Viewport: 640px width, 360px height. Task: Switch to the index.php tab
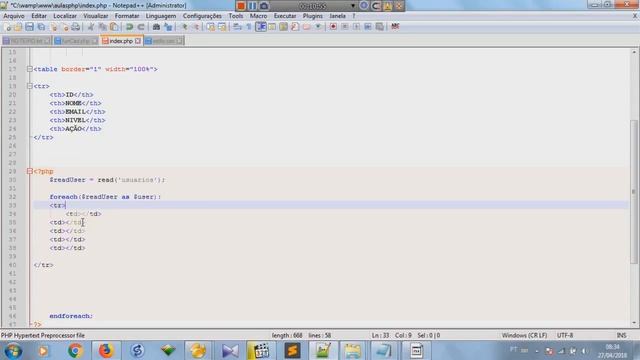(121, 41)
